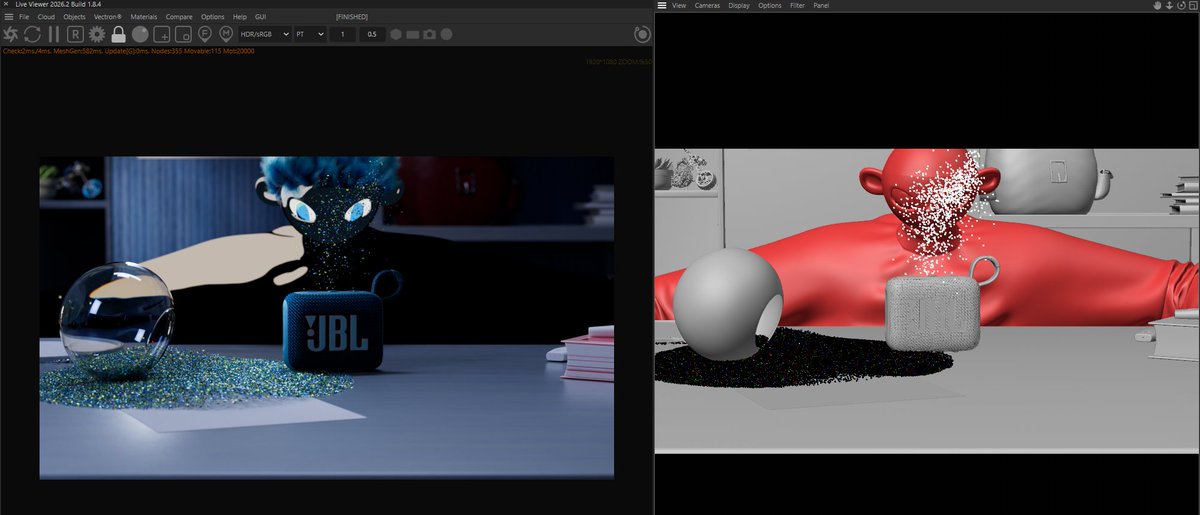This screenshot has width=1200, height=515.
Task: Enable the render region tool with plus
Action: coord(161,34)
